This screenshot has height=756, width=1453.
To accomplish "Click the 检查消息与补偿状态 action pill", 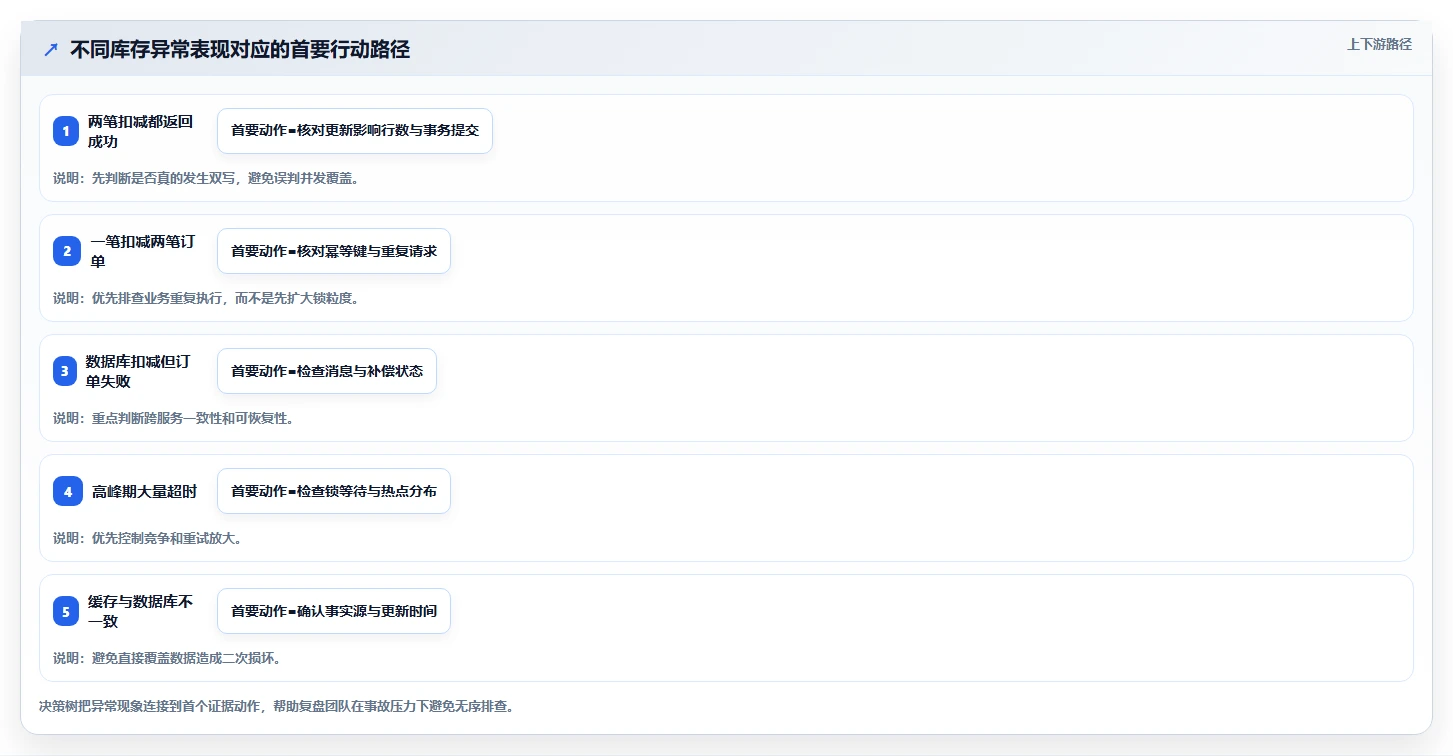I will [x=327, y=371].
